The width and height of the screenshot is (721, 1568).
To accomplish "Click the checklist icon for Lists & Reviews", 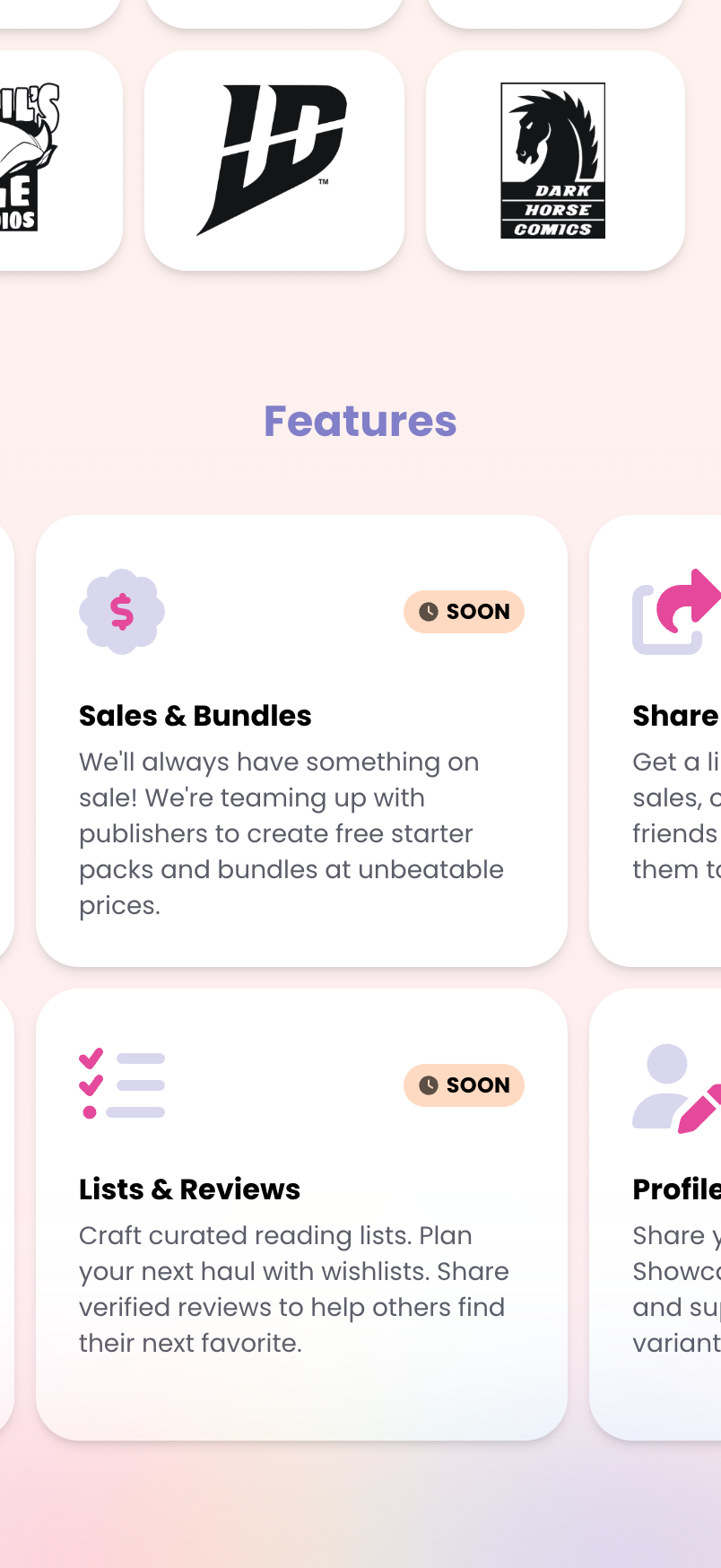I will point(122,1085).
